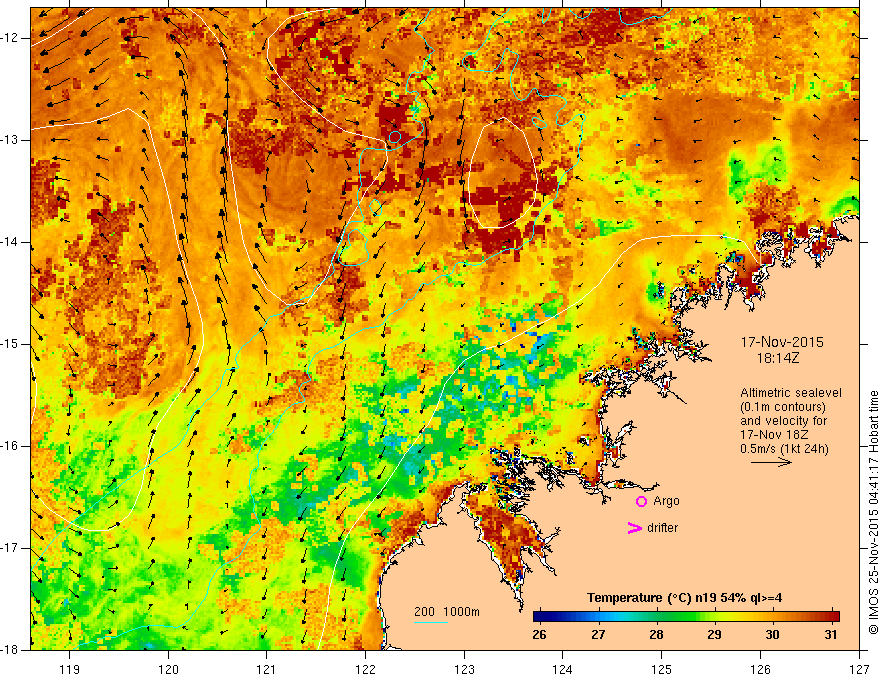The image size is (880, 680).
Task: Click the time text 18:14Z
Action: click(x=777, y=358)
